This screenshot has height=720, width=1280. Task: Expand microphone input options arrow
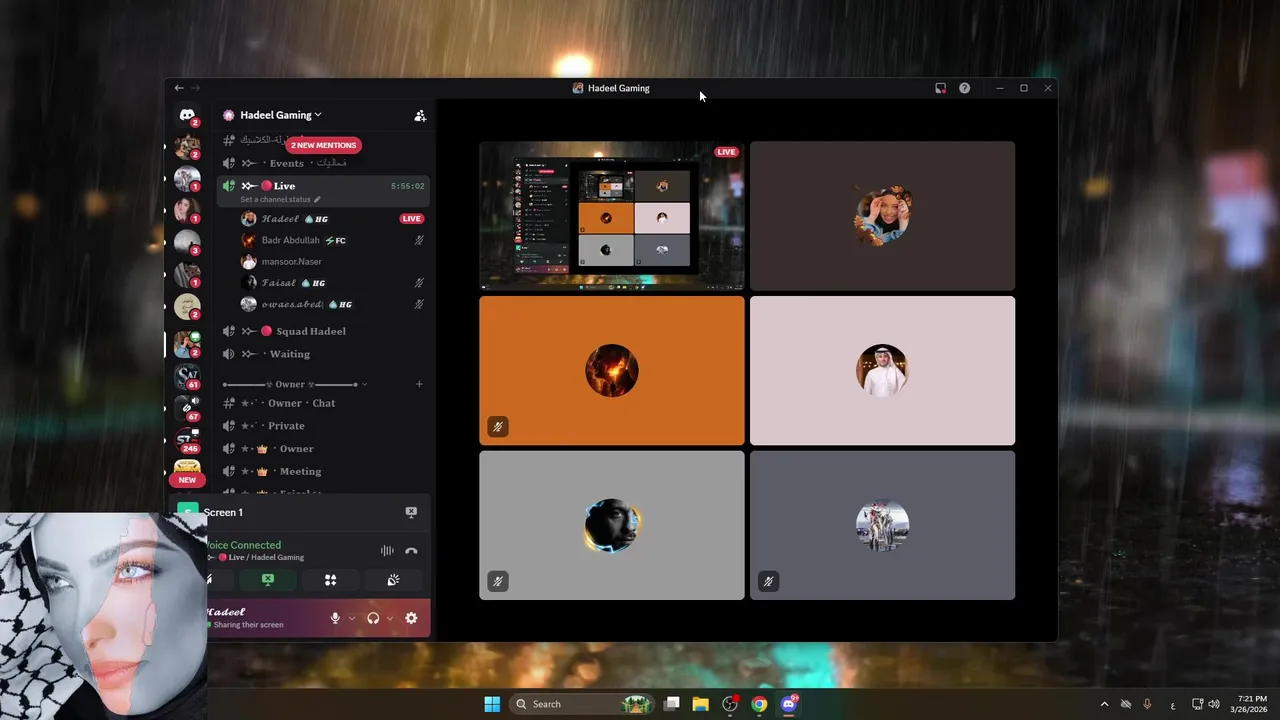[352, 618]
